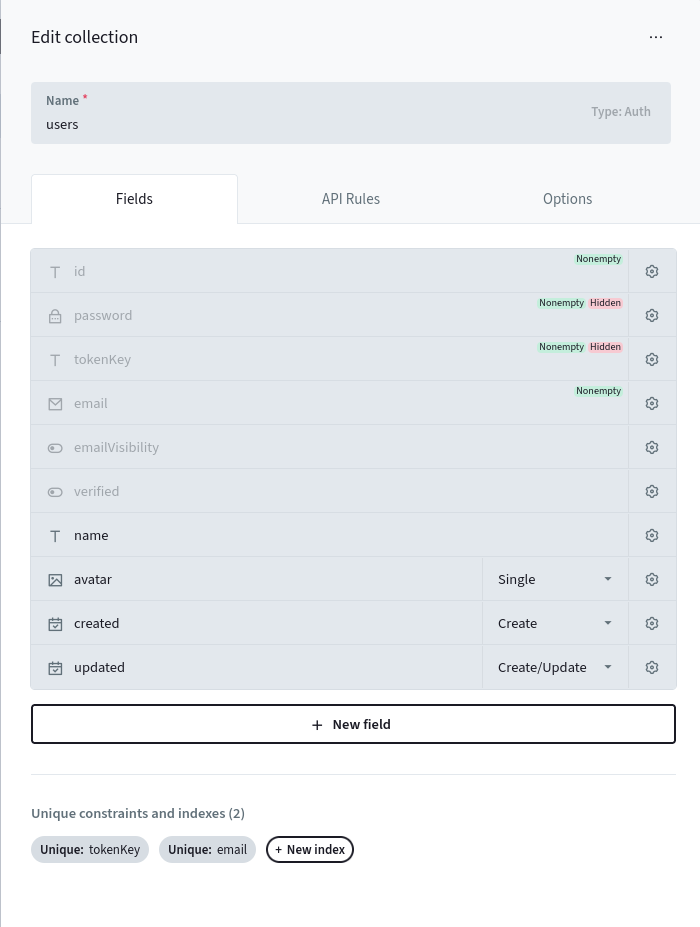Open settings gear for the password field
The width and height of the screenshot is (700, 927).
click(652, 315)
